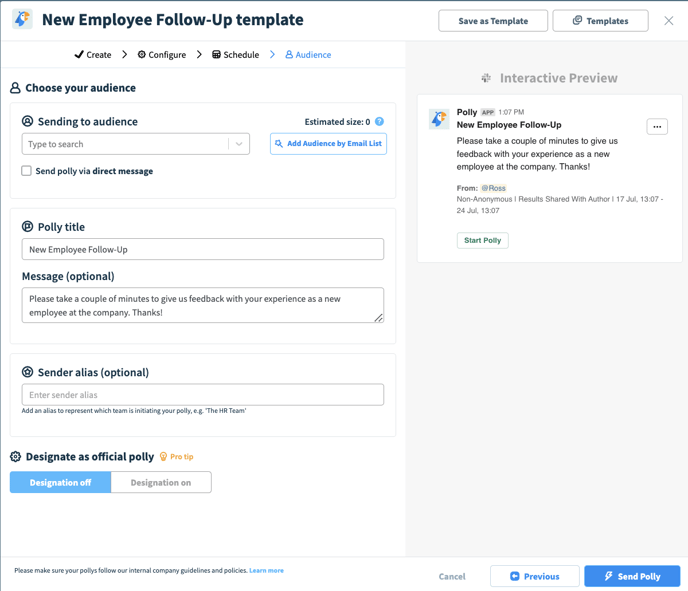Viewport: 688px width, 591px height.
Task: Enable Send polly via direct message checkbox
Action: pos(26,171)
